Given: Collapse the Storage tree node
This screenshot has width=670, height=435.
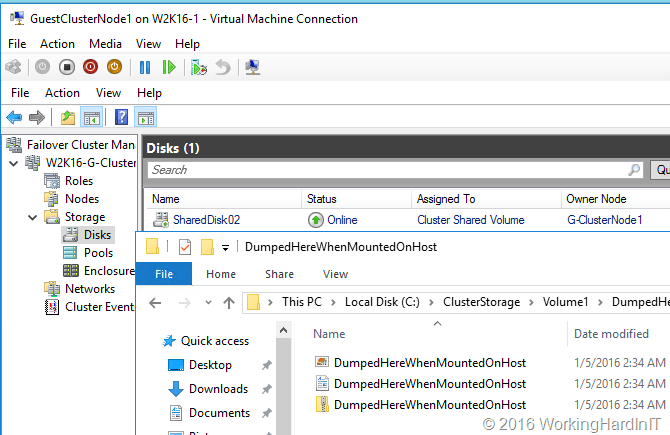Looking at the screenshot, I should click(32, 217).
